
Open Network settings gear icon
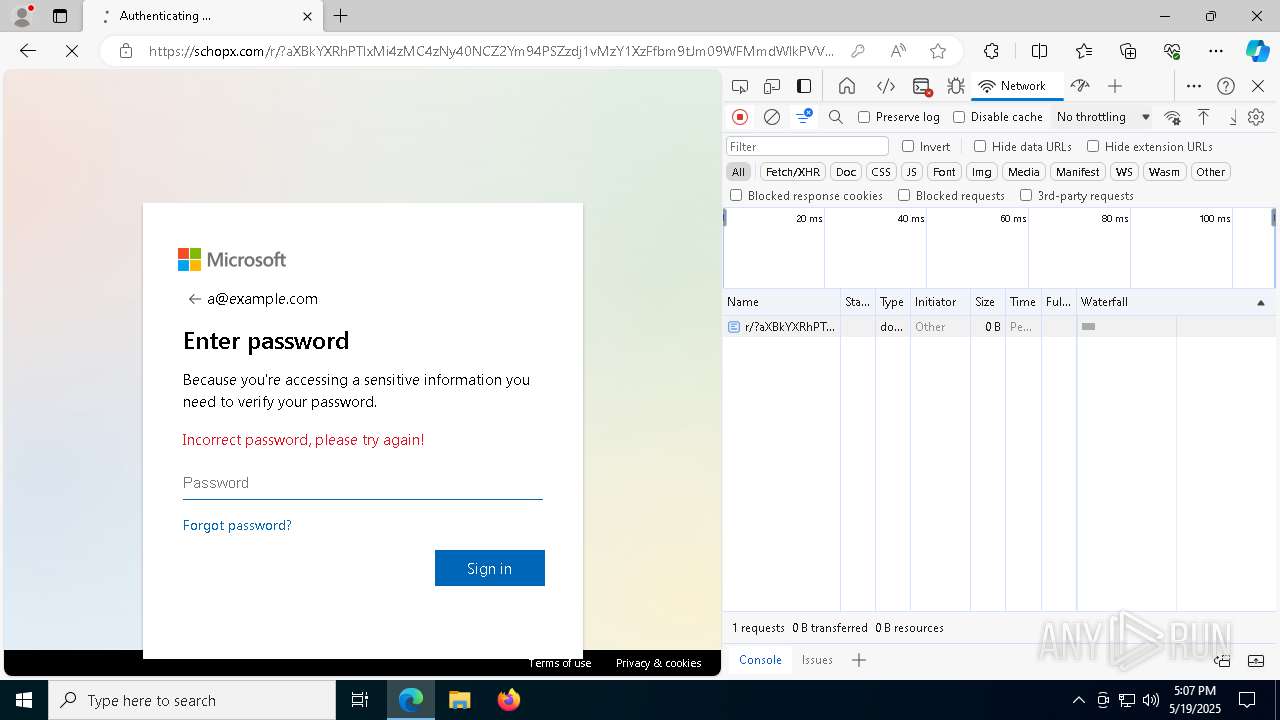click(x=1256, y=117)
